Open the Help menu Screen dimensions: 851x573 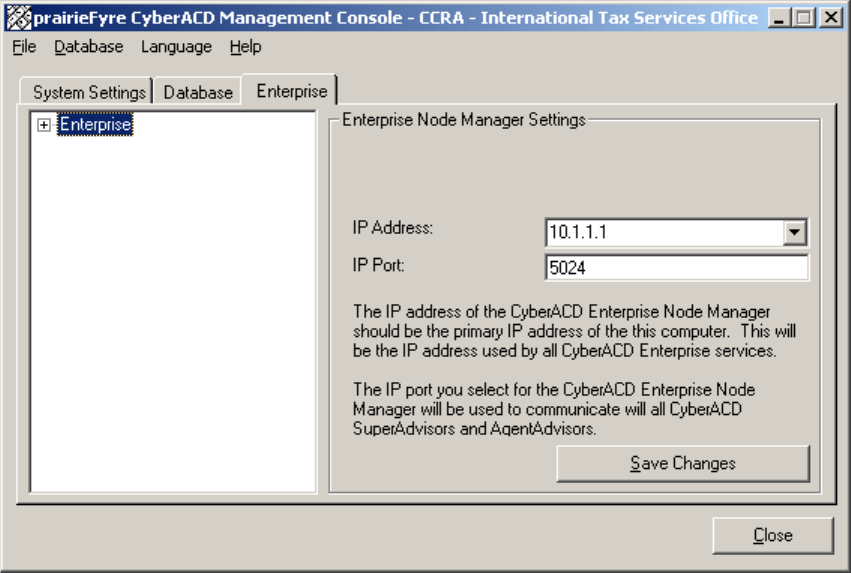245,47
